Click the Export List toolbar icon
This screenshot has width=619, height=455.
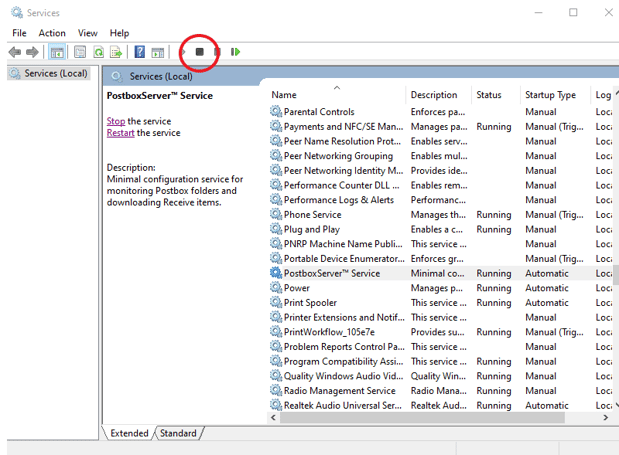click(x=116, y=52)
